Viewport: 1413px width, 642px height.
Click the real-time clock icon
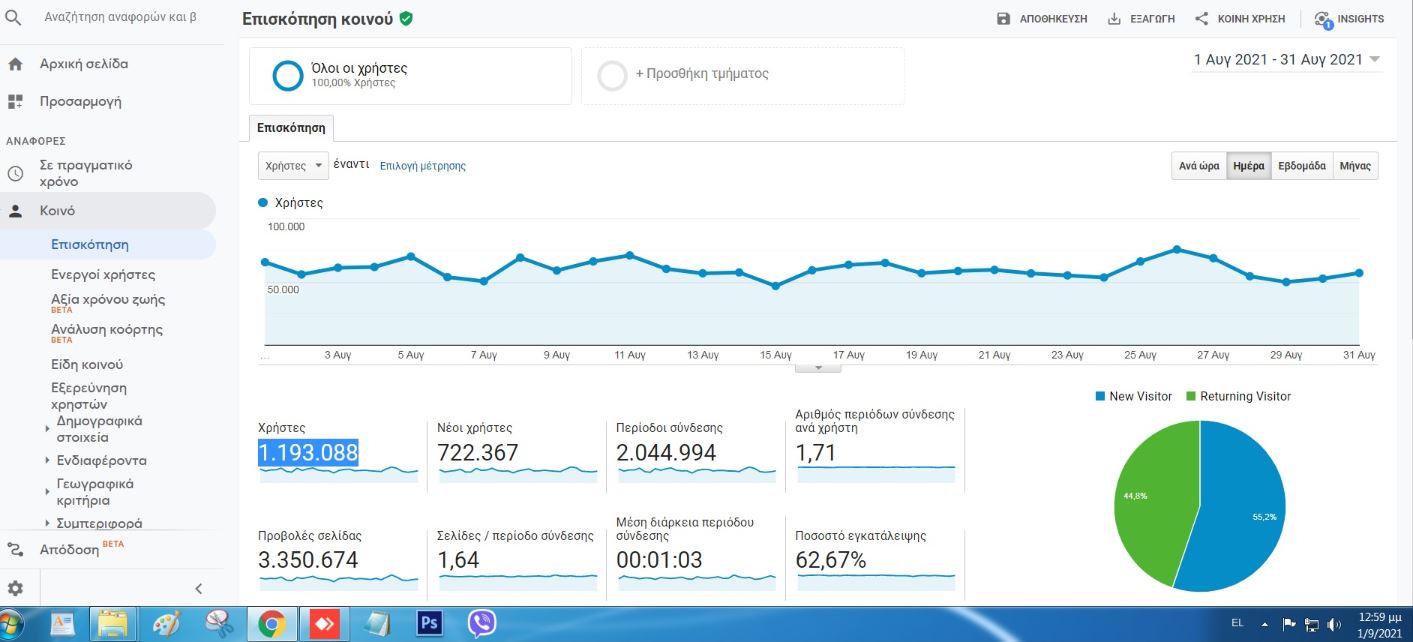click(x=15, y=173)
